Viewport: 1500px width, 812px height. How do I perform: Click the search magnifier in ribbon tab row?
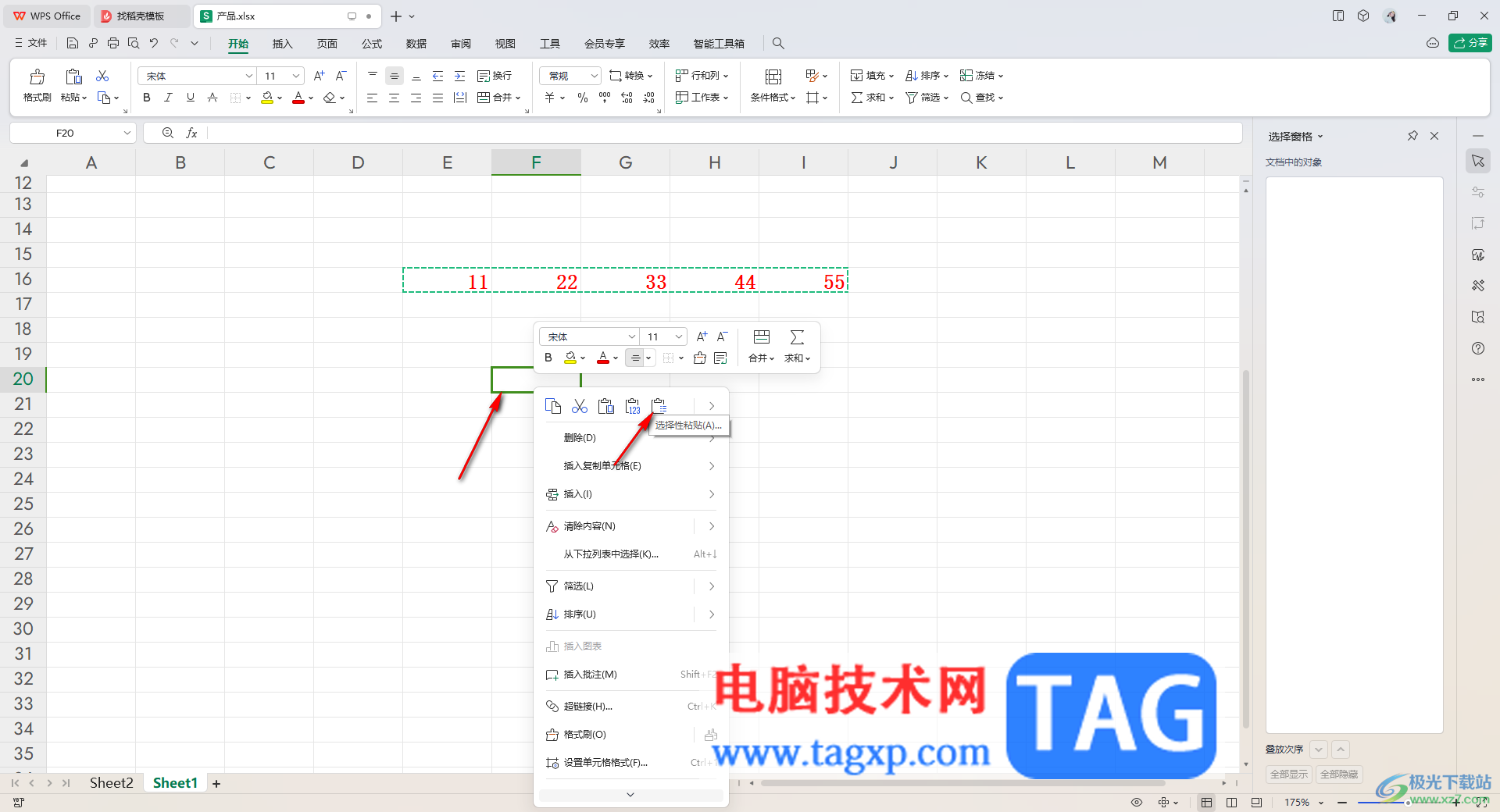[x=778, y=43]
